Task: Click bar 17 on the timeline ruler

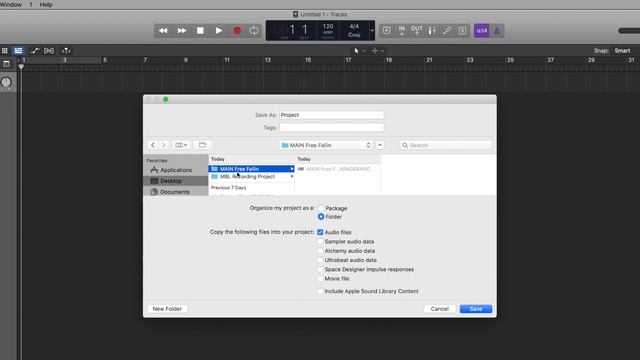Action: [348, 60]
